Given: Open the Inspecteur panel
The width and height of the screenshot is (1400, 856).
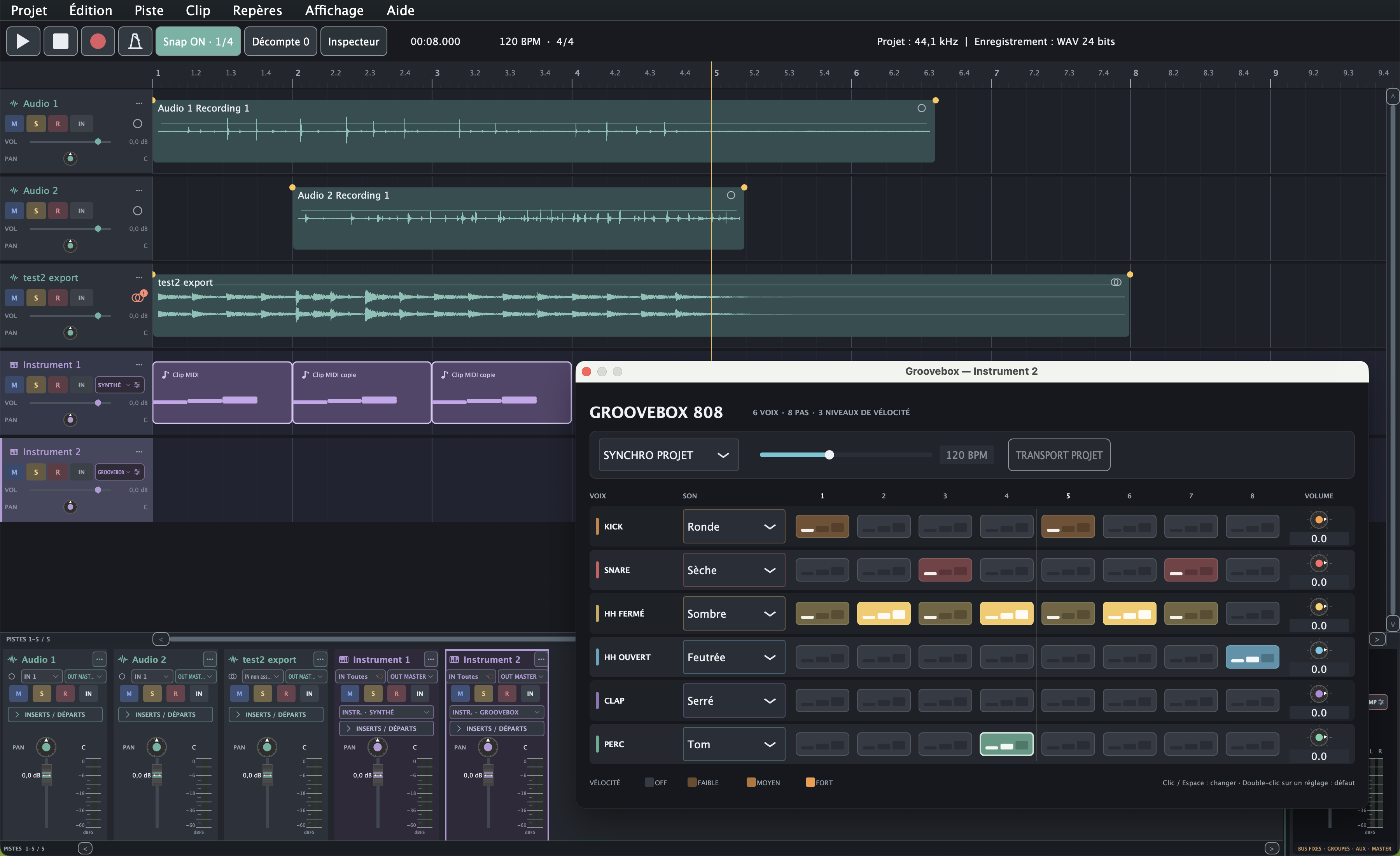Looking at the screenshot, I should coord(353,41).
